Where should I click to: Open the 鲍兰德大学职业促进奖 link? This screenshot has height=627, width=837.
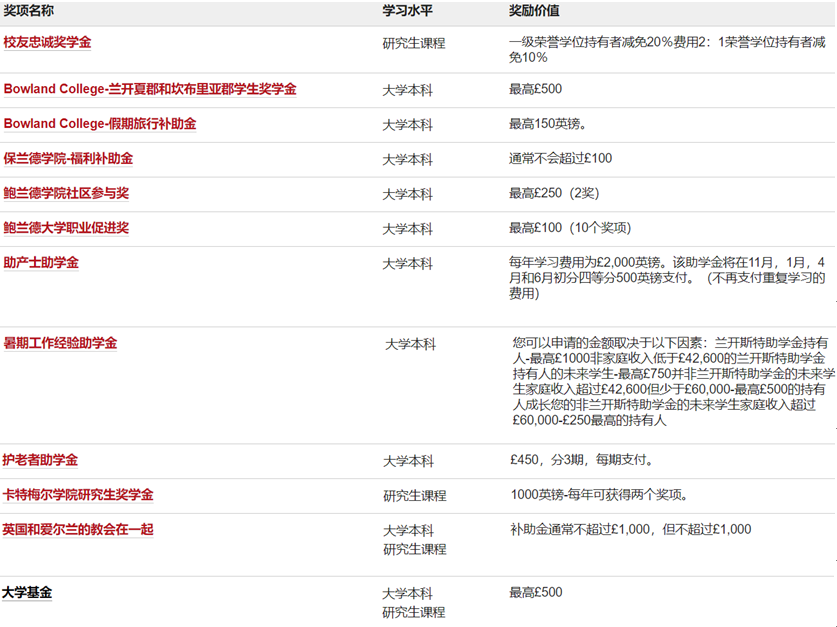66,228
